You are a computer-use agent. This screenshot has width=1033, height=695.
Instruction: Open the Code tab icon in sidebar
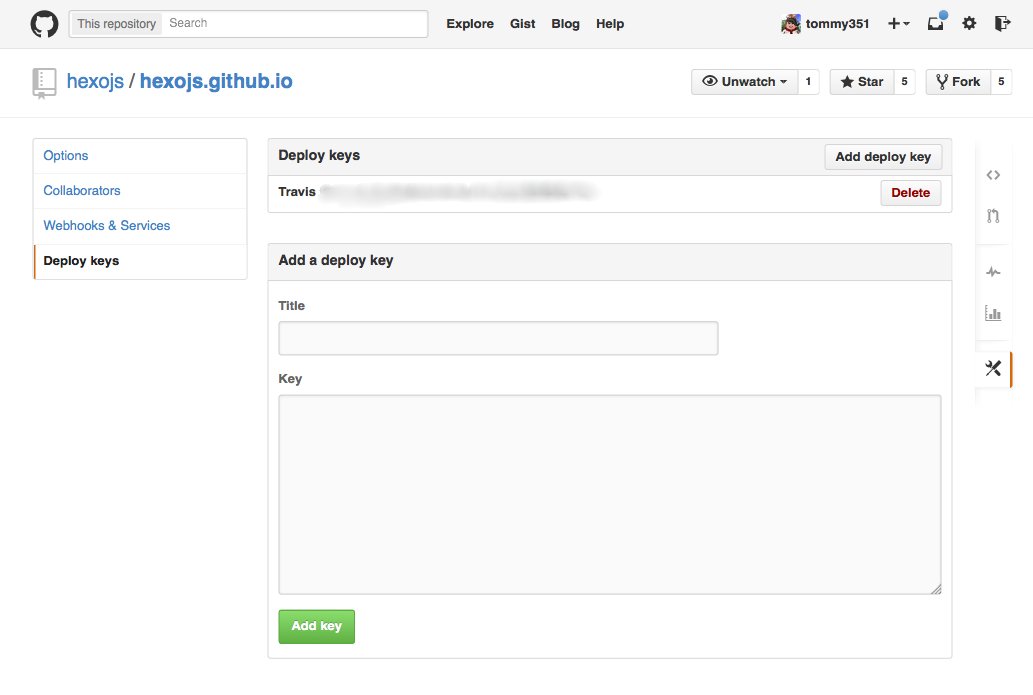click(x=992, y=175)
